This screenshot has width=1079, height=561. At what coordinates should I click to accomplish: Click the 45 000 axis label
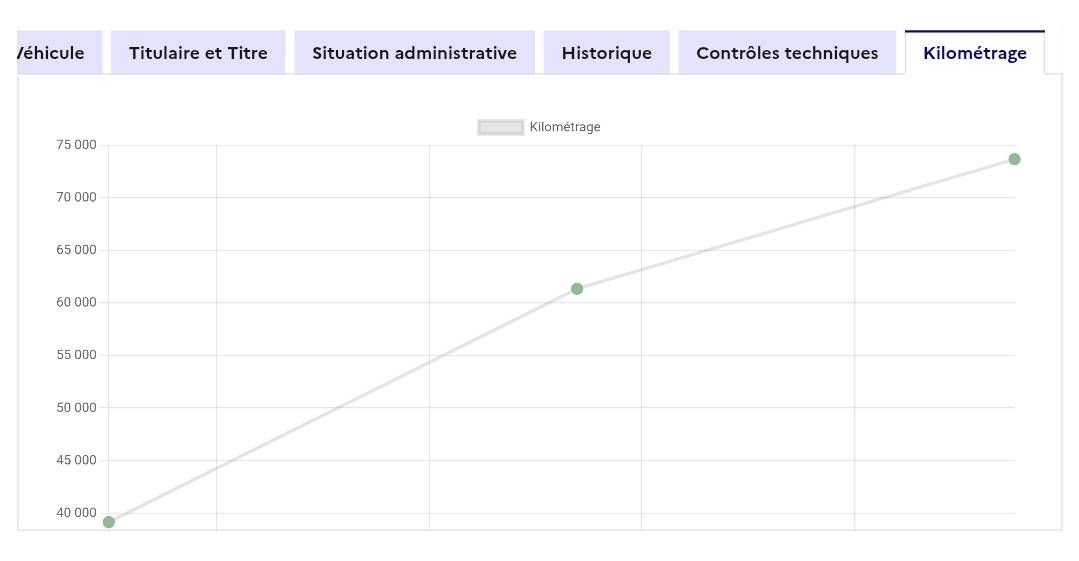coord(77,460)
